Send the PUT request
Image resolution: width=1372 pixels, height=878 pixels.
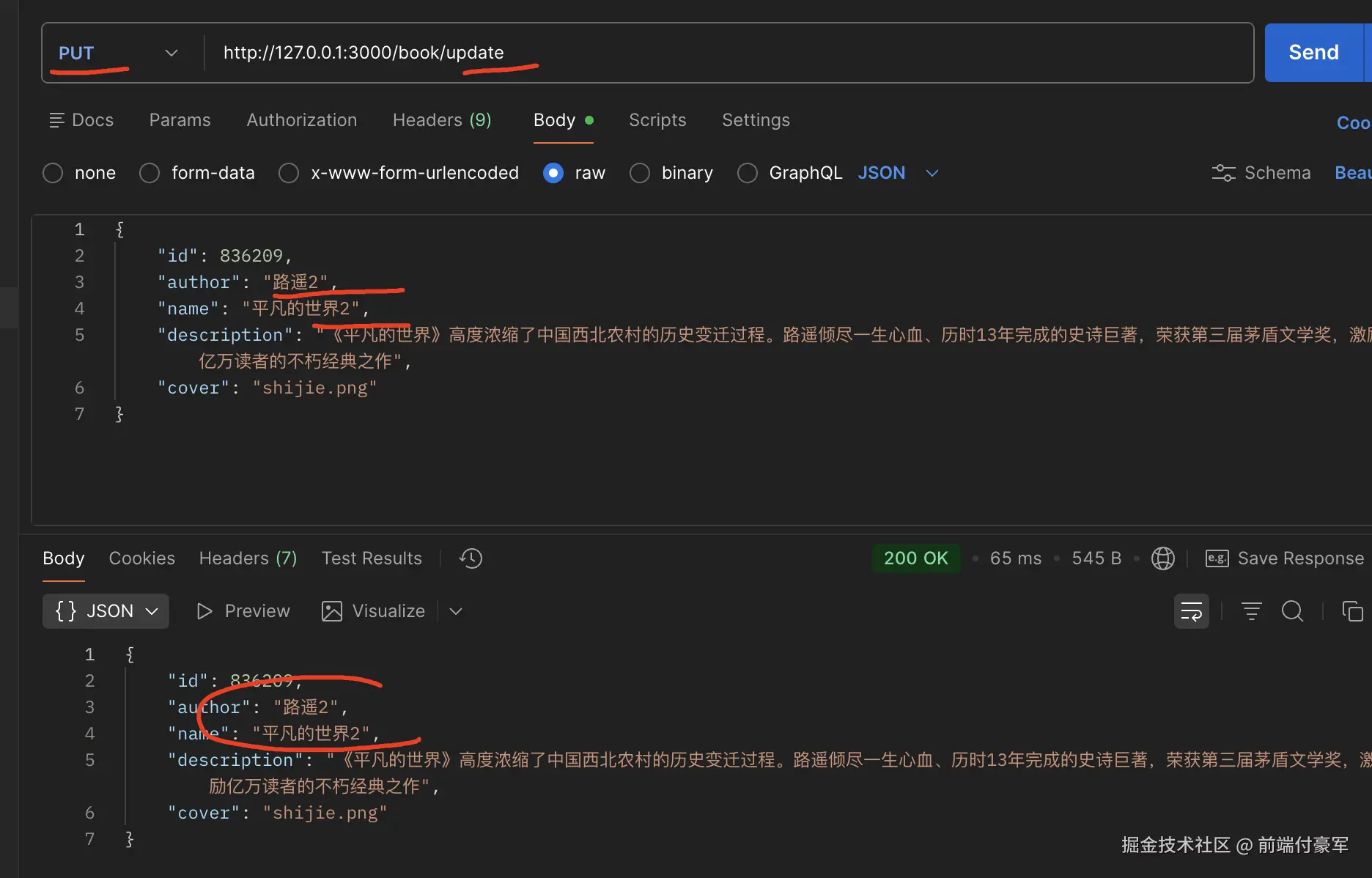tap(1313, 53)
